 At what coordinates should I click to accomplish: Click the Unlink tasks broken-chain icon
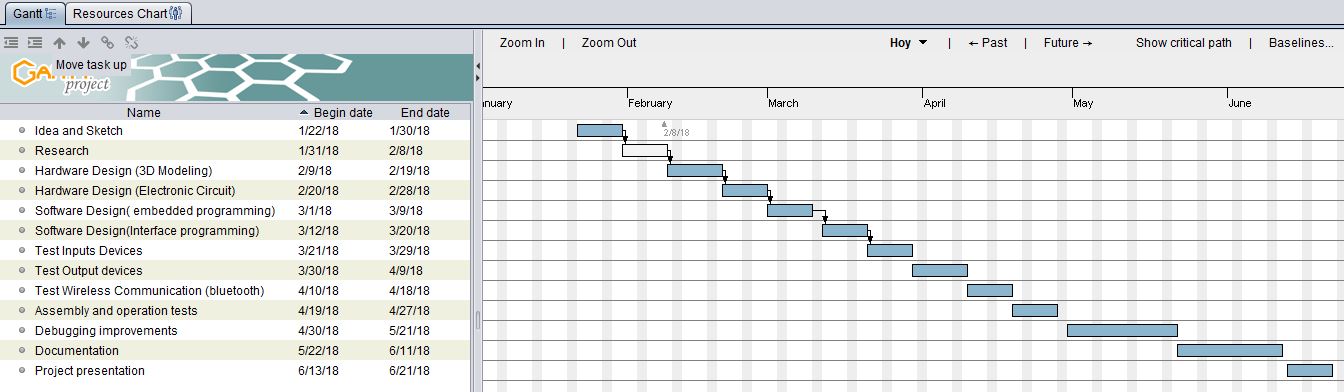[x=131, y=43]
